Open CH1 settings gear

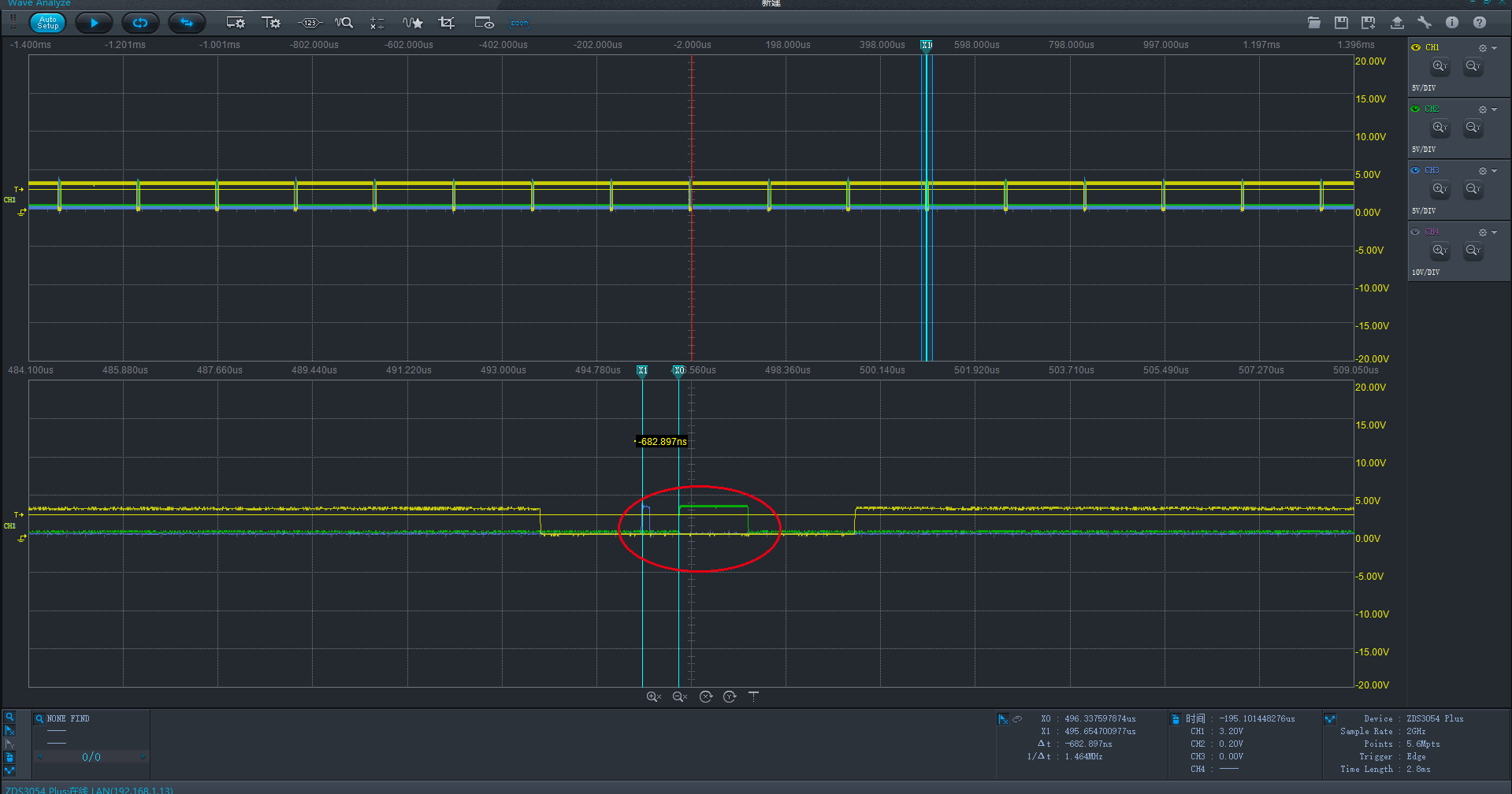pos(1483,48)
